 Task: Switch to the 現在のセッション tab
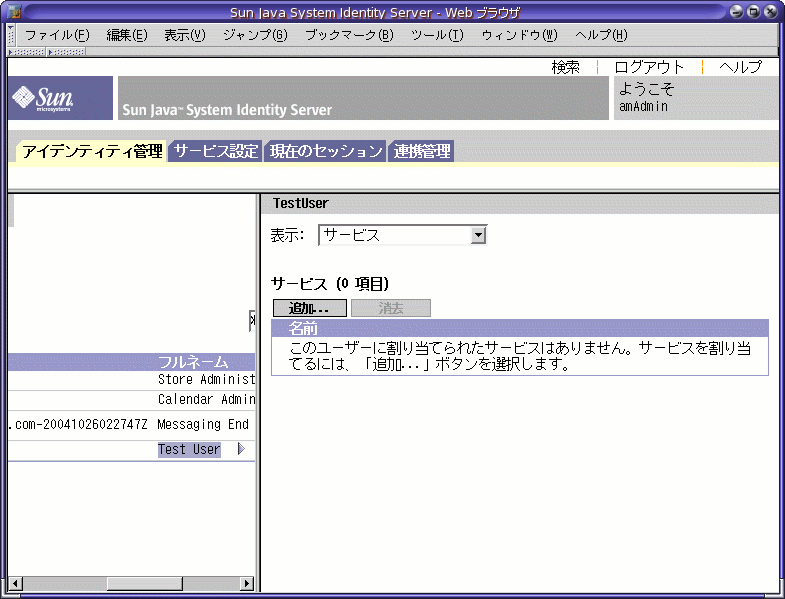pyautogui.click(x=325, y=151)
